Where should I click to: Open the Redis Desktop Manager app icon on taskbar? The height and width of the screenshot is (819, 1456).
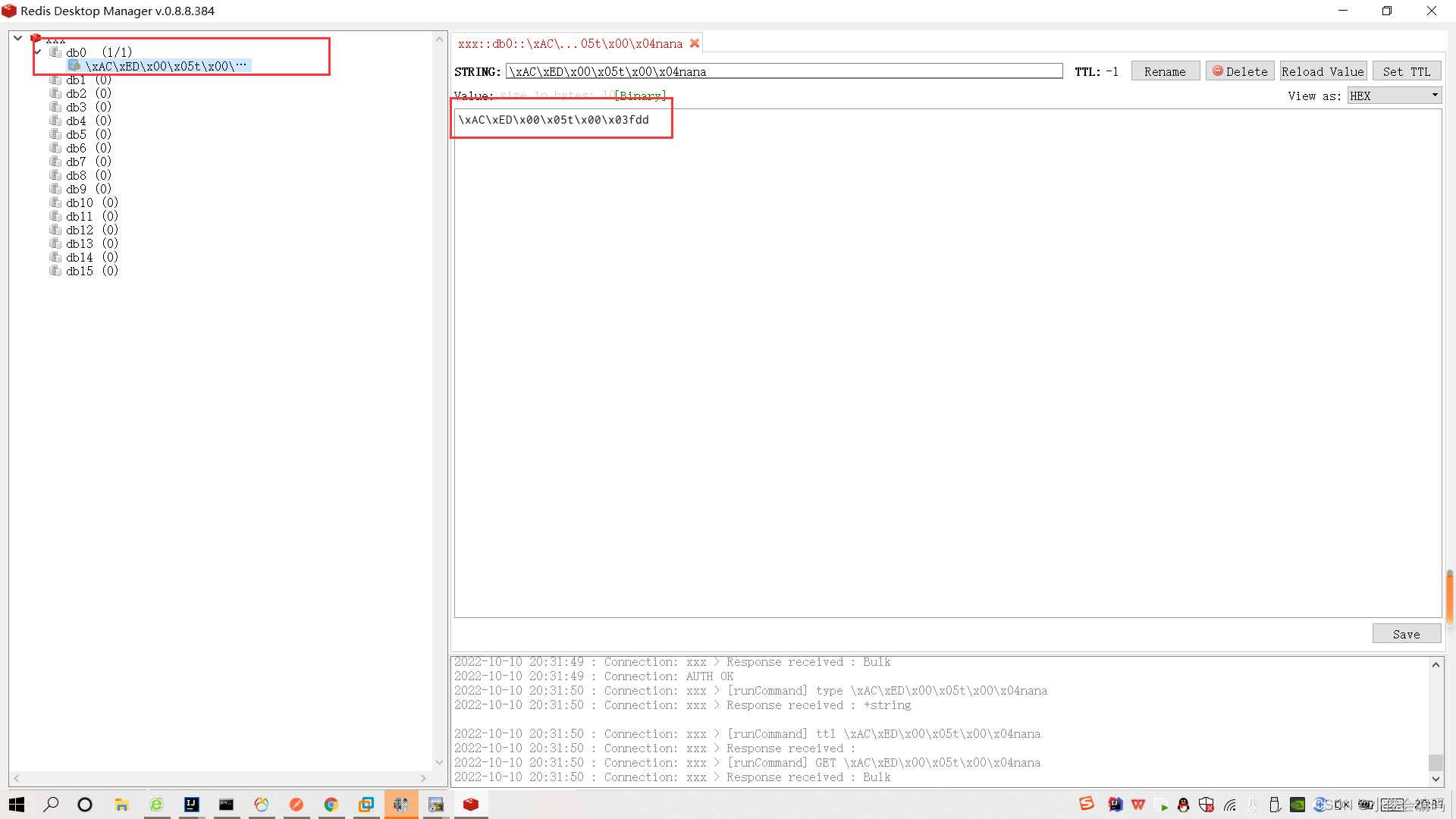click(471, 805)
